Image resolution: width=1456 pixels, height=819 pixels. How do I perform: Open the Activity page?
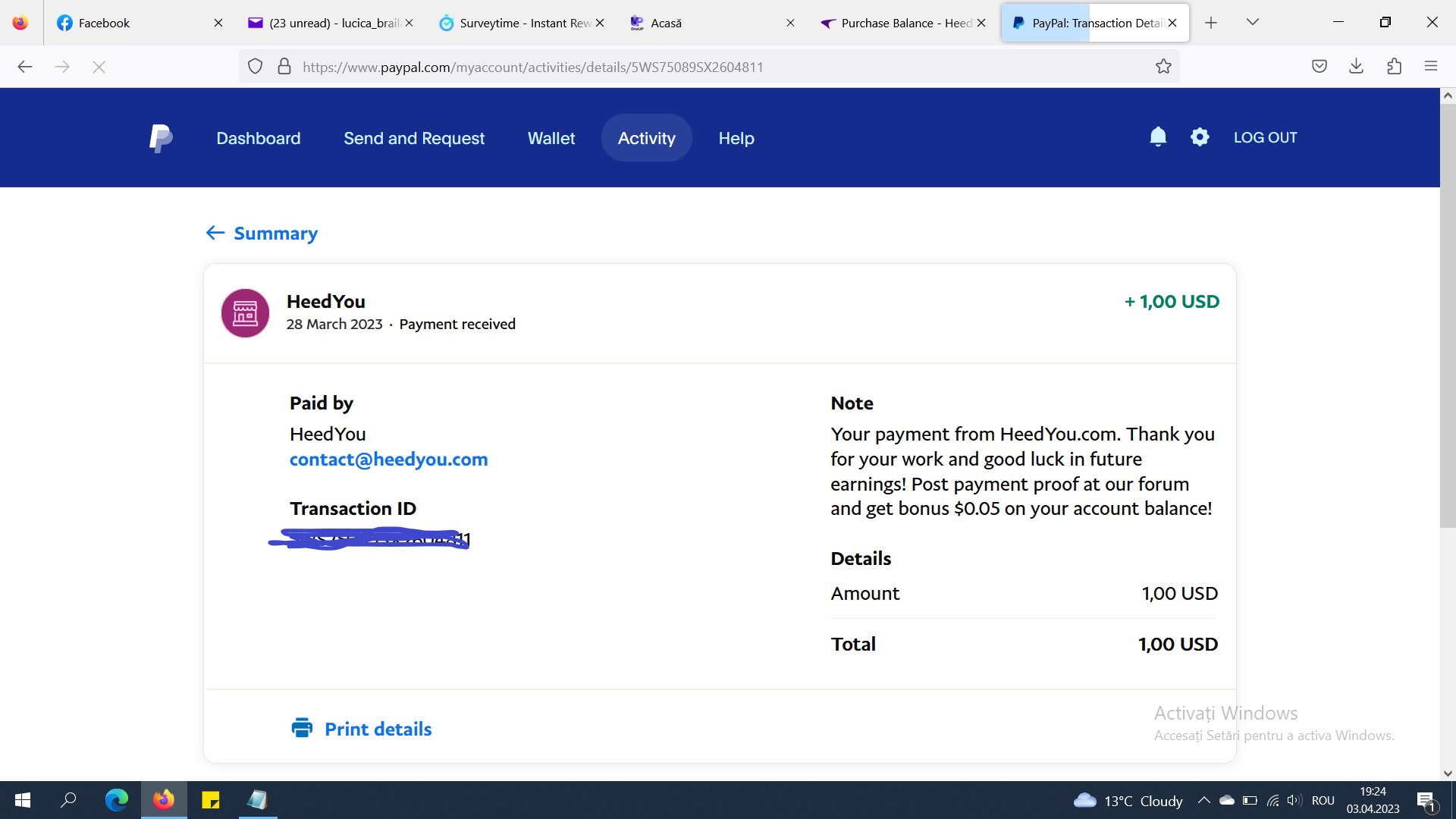(x=646, y=138)
